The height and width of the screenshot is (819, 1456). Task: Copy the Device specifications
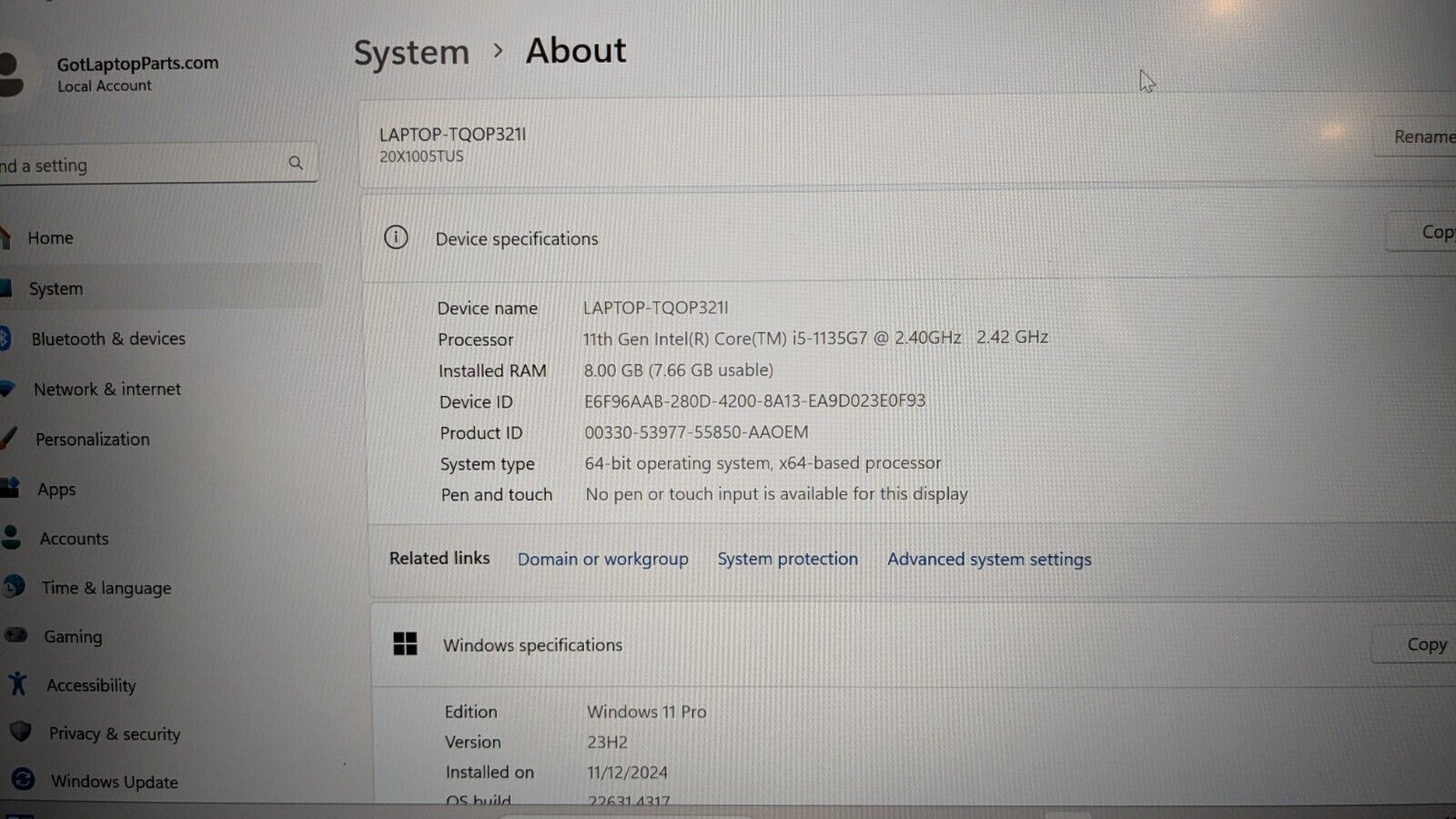1421,232
